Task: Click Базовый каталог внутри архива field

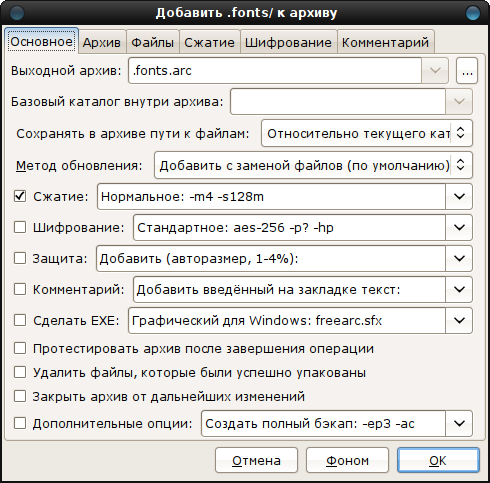Action: pos(338,101)
